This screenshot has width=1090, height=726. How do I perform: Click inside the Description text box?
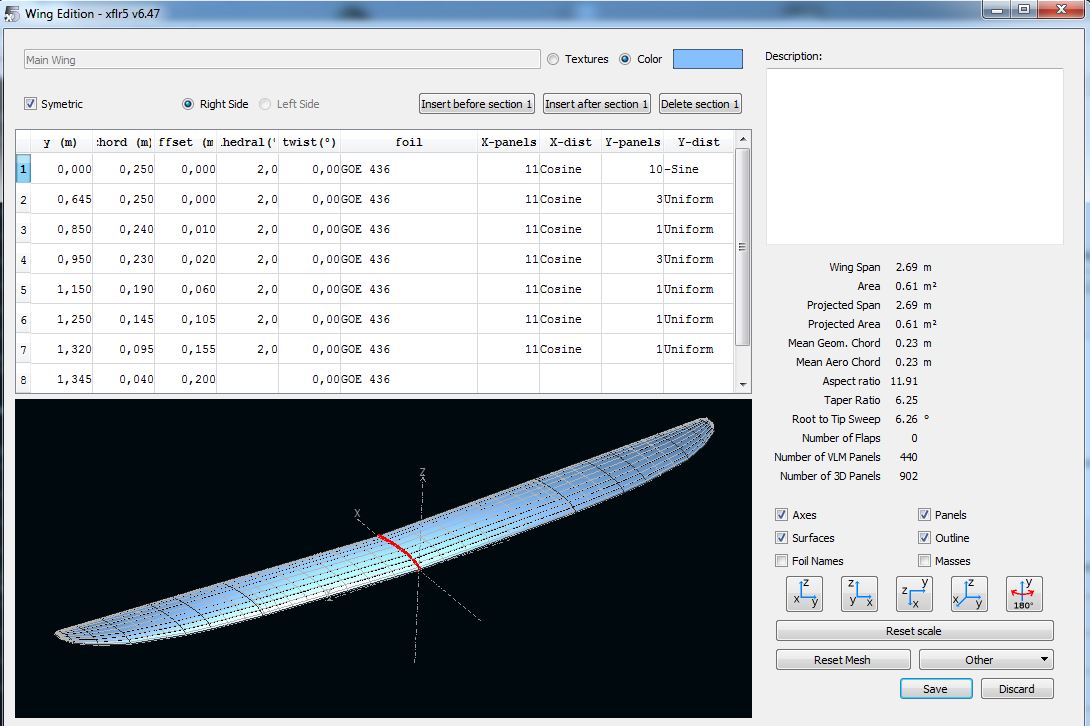[x=914, y=156]
